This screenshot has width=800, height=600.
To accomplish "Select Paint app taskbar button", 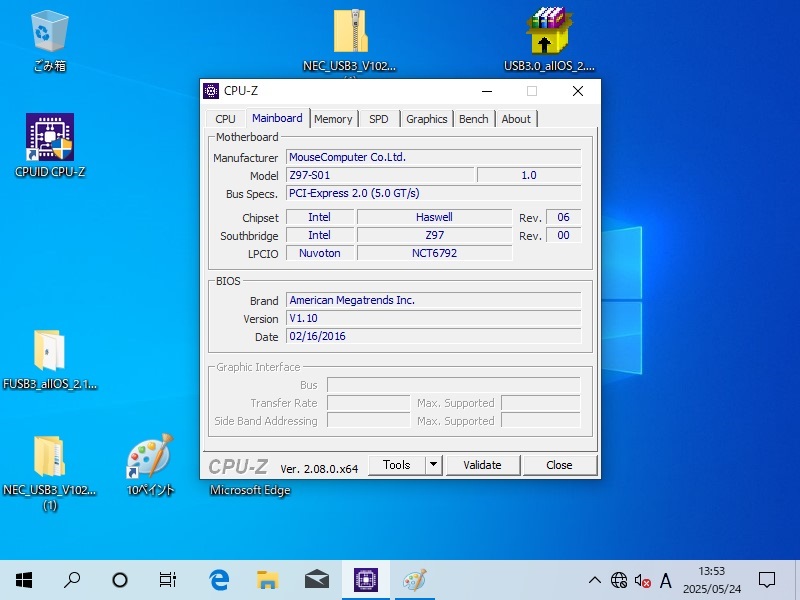I will click(415, 580).
